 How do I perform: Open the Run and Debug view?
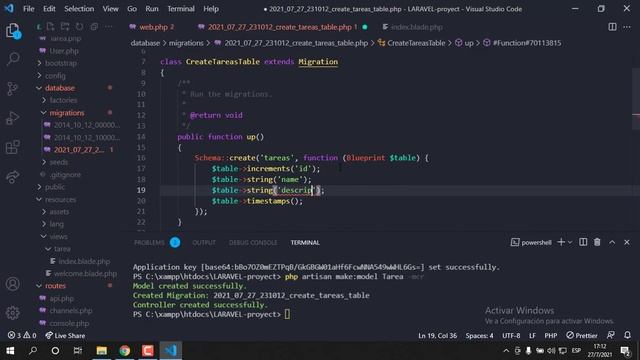point(13,118)
